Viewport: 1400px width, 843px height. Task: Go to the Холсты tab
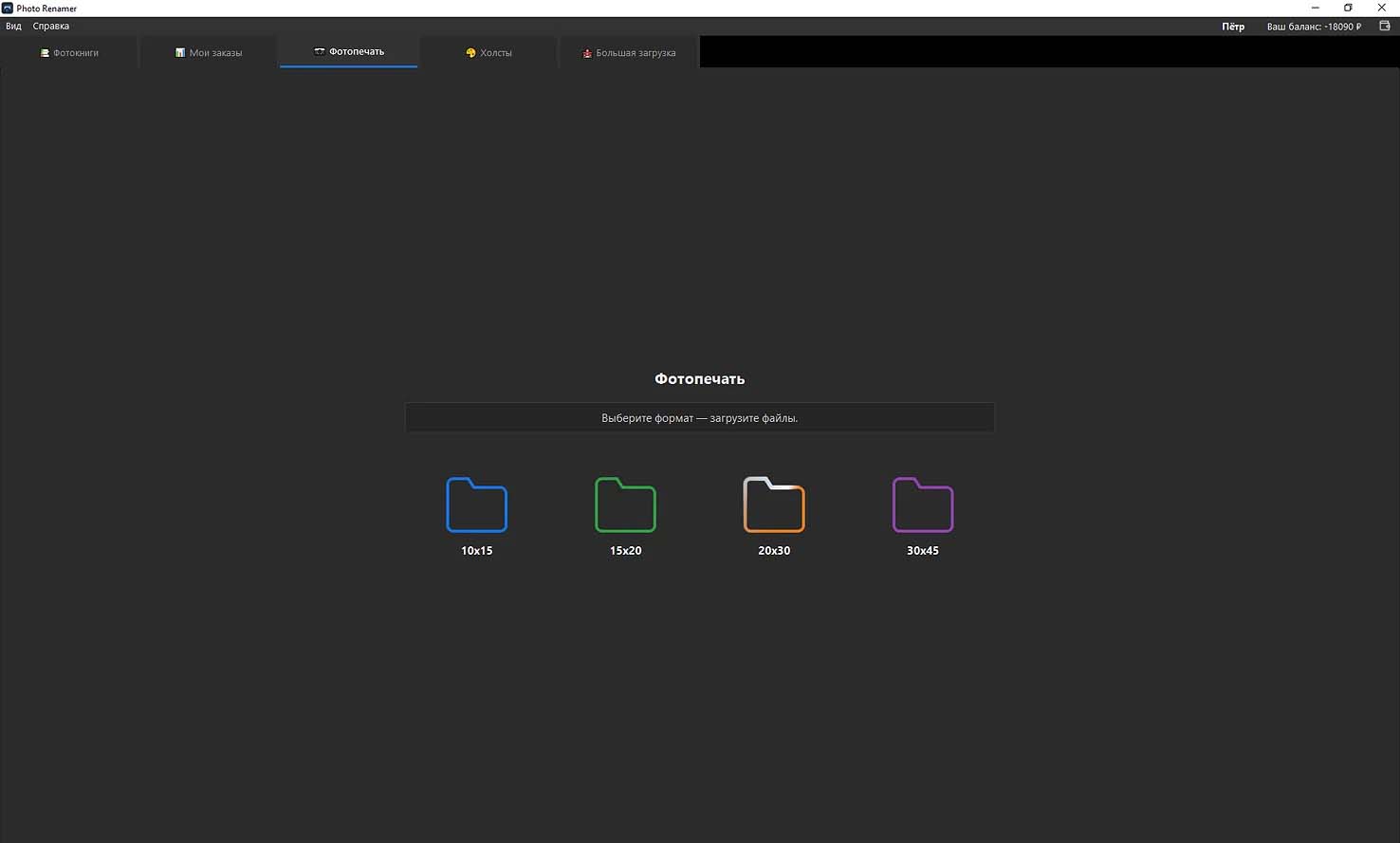[488, 52]
